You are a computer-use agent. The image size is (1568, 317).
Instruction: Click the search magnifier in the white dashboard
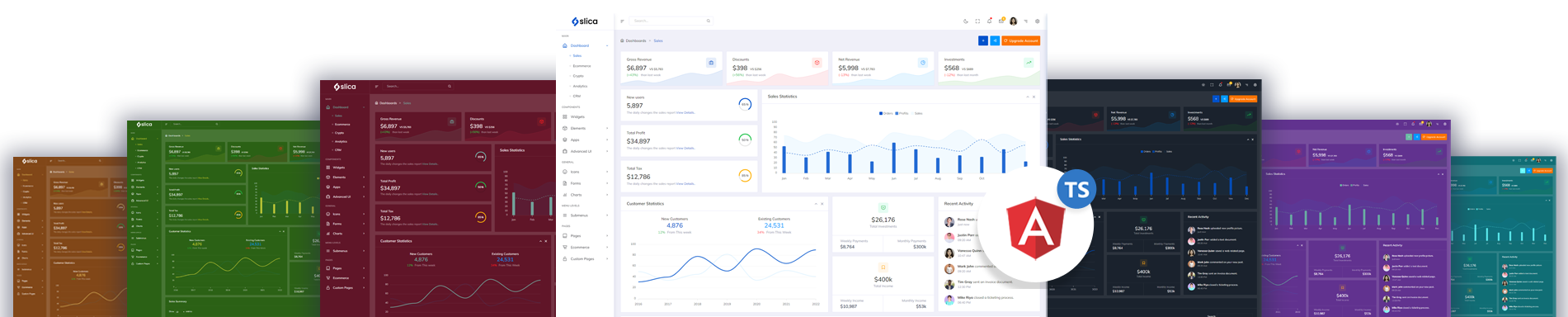(x=708, y=21)
